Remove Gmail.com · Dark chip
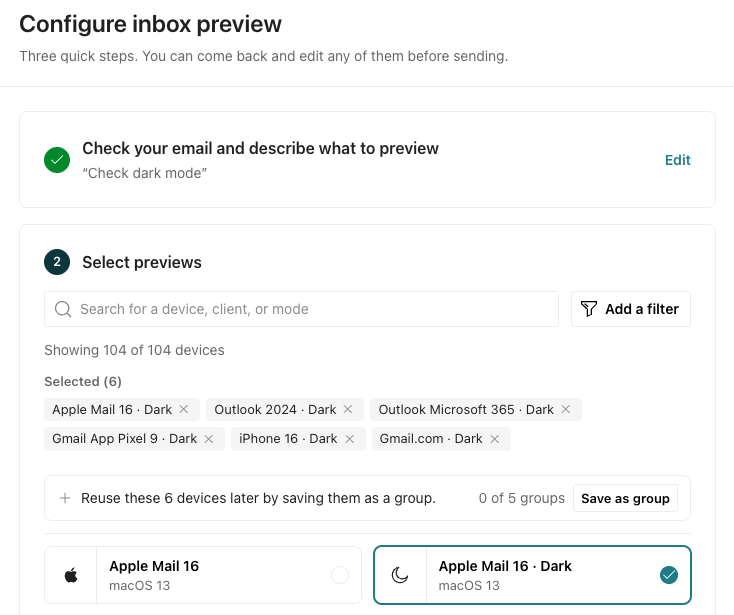 (x=494, y=439)
